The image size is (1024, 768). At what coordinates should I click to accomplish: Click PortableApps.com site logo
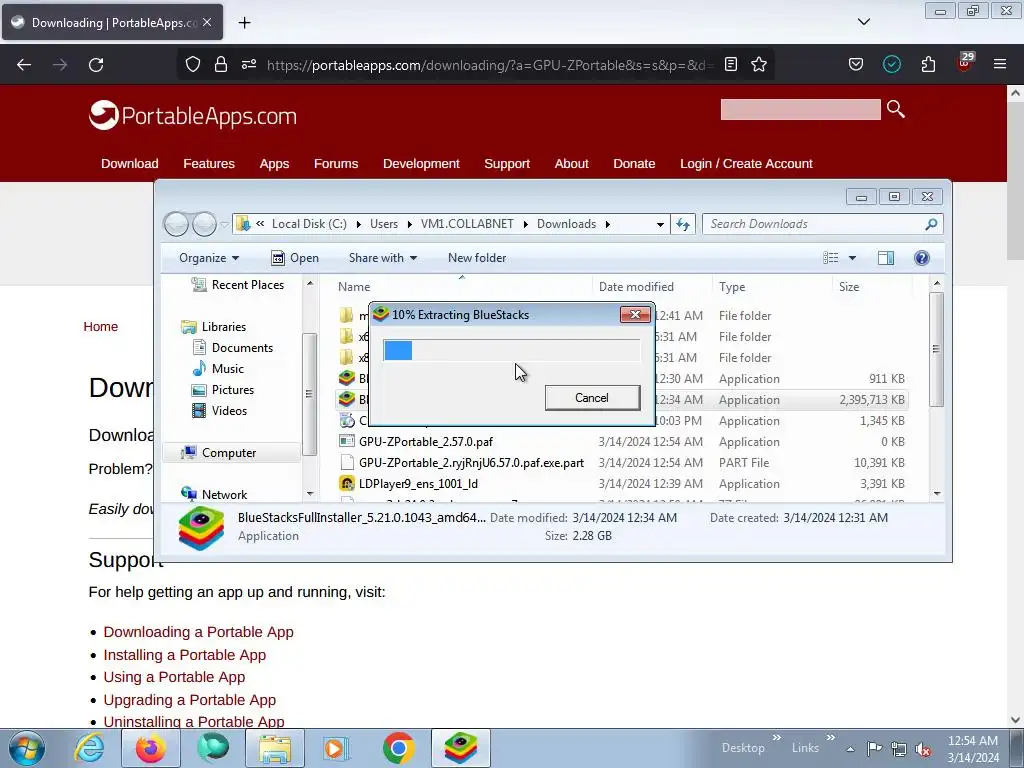pos(193,116)
